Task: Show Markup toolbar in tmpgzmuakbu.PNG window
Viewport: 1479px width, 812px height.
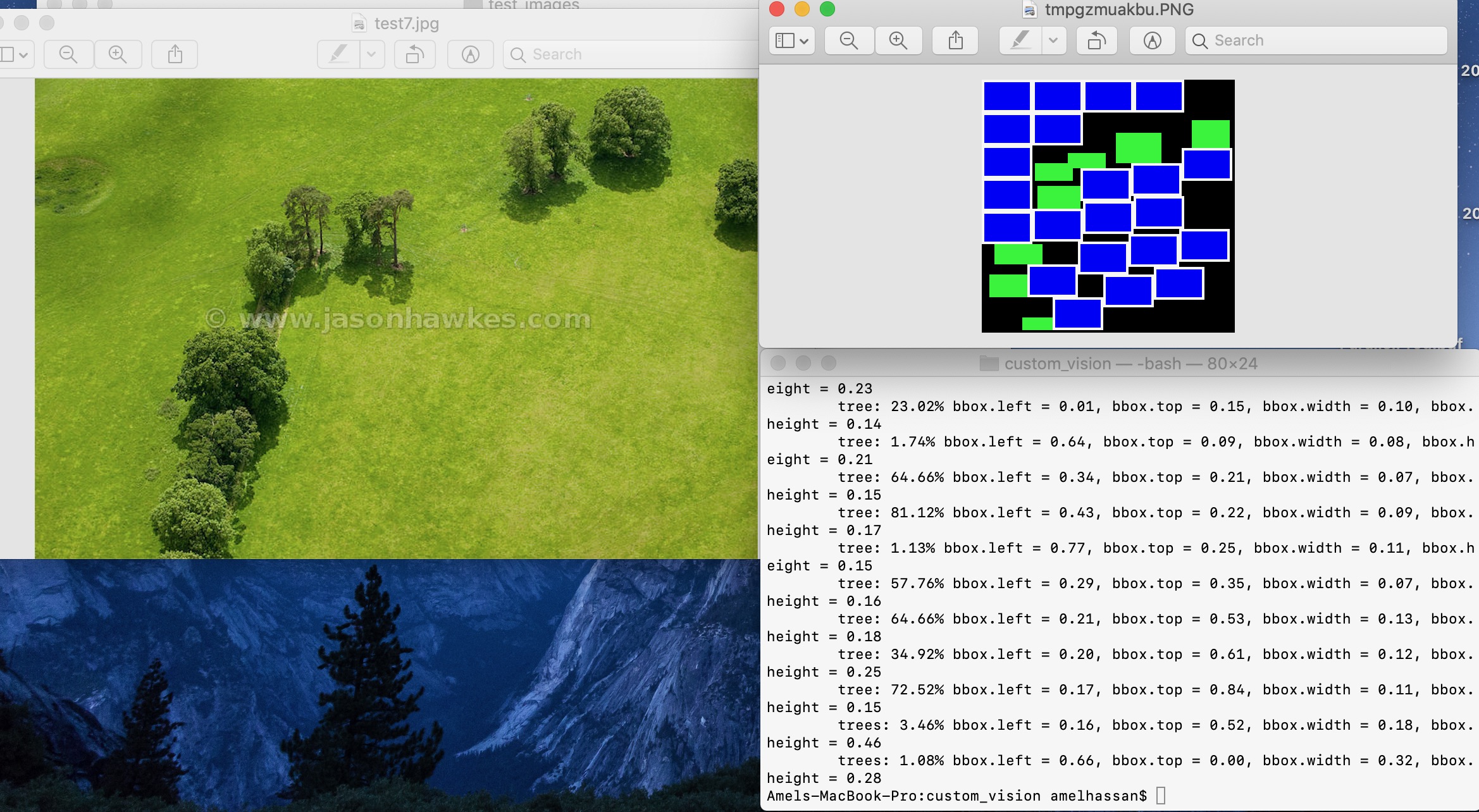Action: tap(1152, 41)
